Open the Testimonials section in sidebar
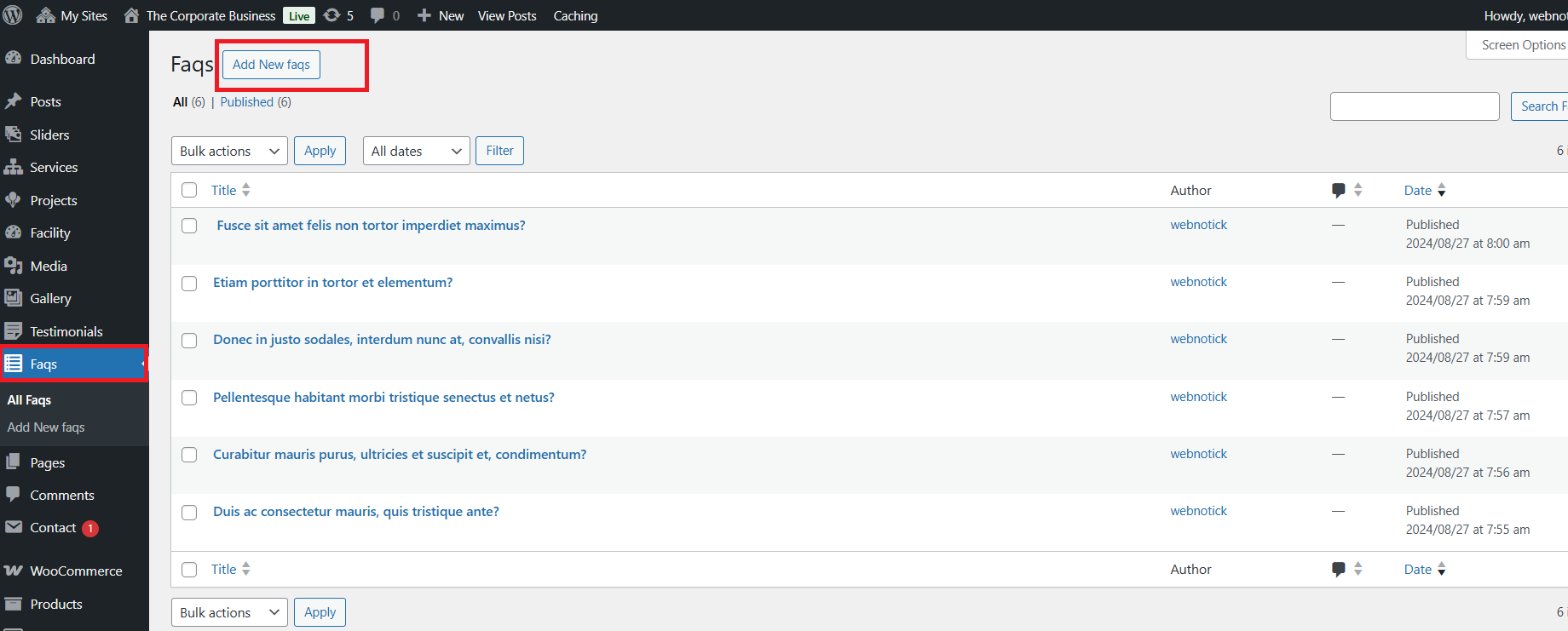 66,331
